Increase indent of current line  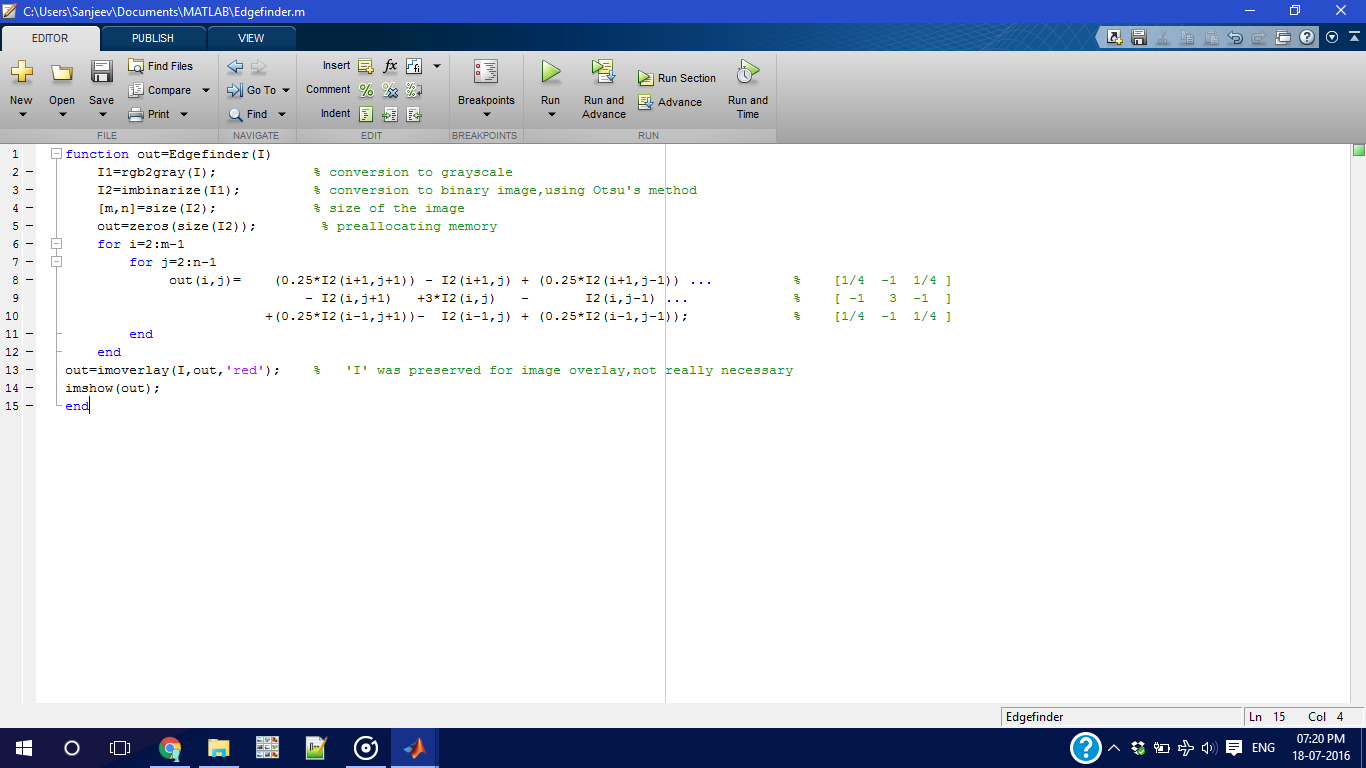tap(390, 113)
